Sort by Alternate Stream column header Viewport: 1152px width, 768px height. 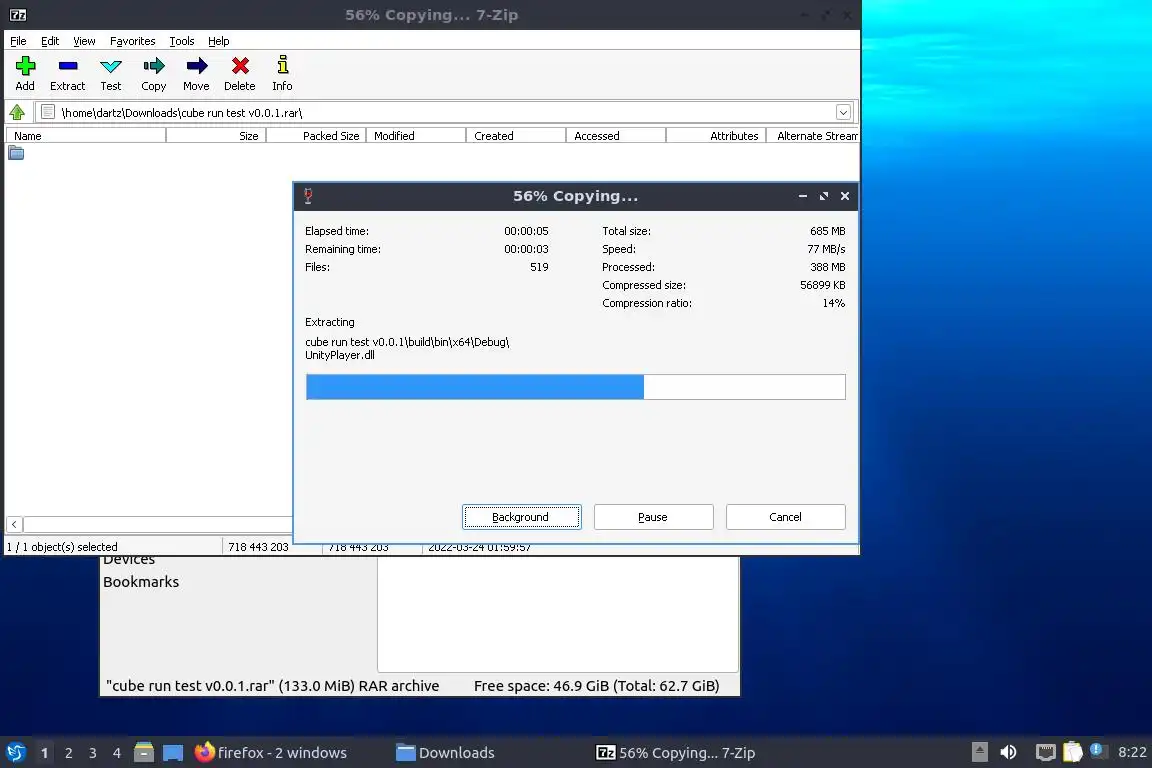pos(813,136)
